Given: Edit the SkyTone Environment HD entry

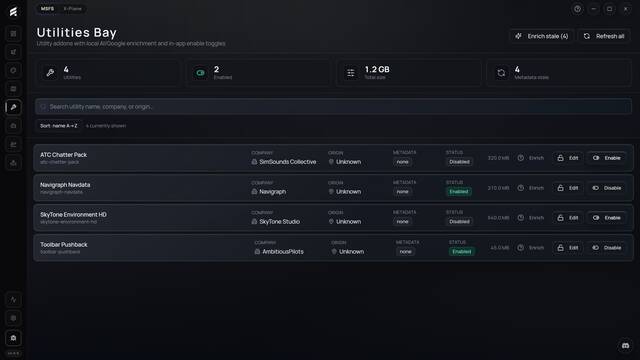Looking at the screenshot, I should pos(568,218).
